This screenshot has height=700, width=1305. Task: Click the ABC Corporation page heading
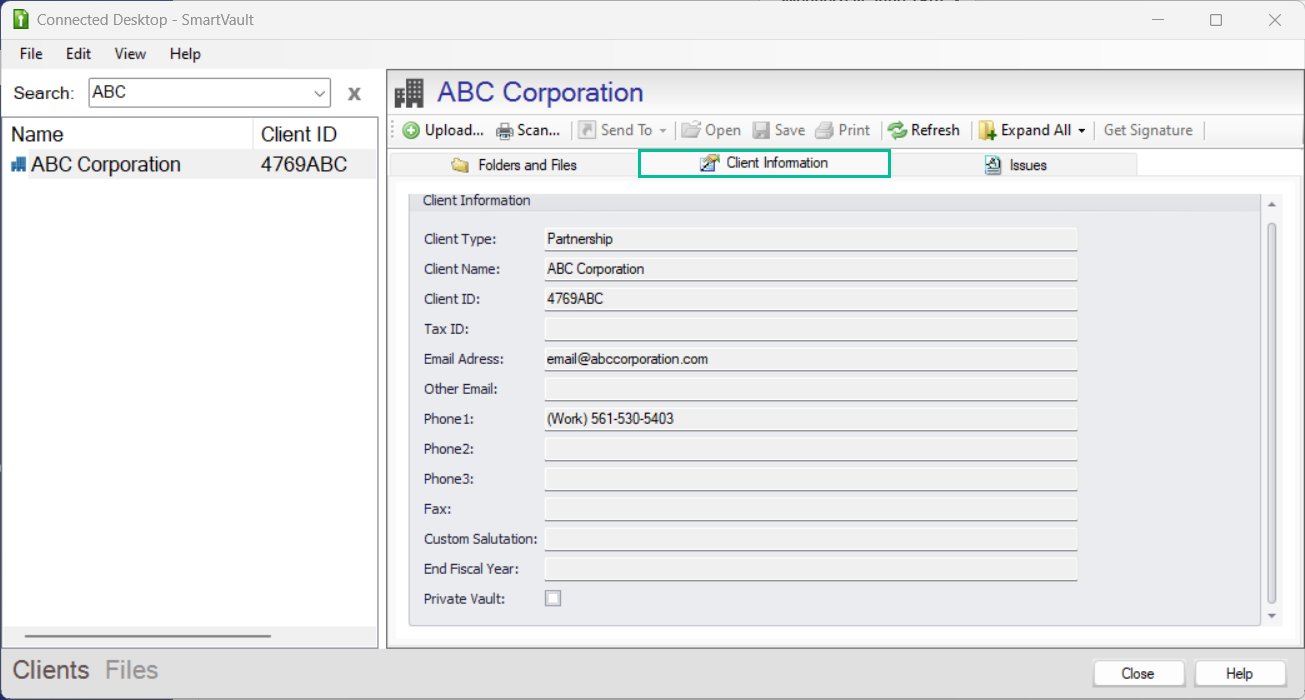click(x=540, y=93)
